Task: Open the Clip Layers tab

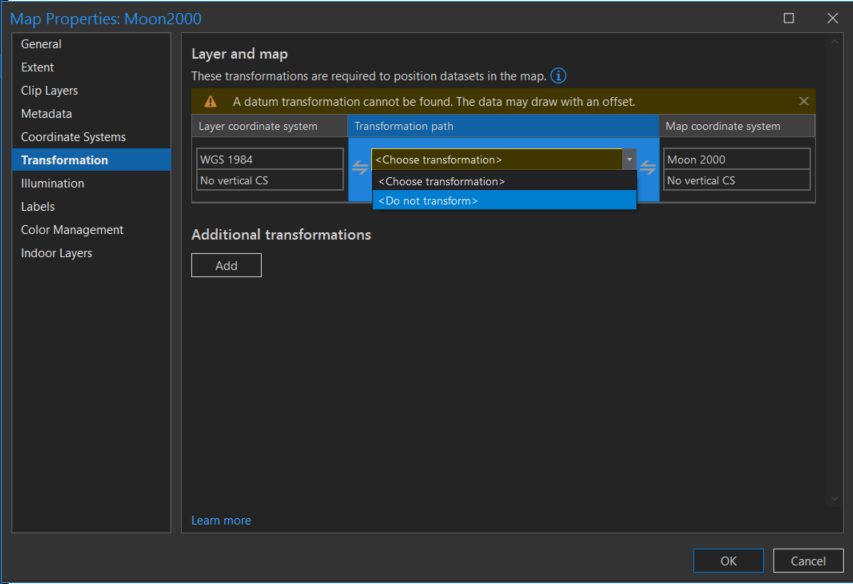Action: tap(51, 91)
